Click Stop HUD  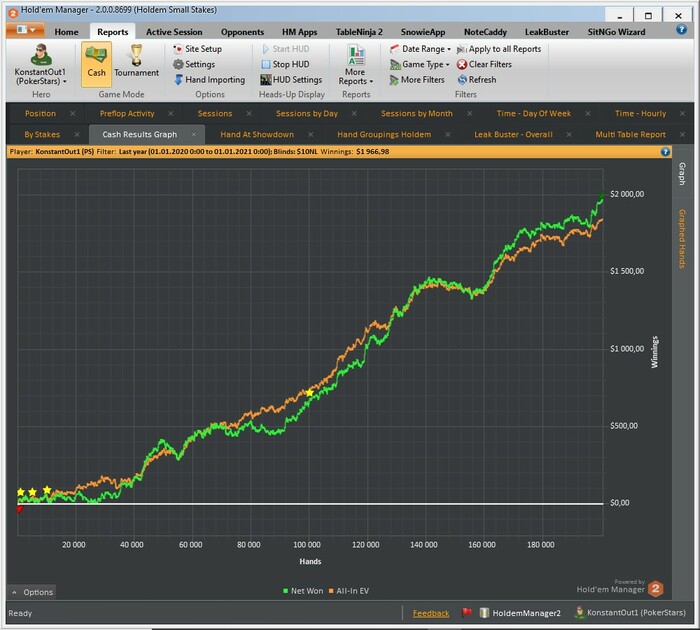point(285,64)
